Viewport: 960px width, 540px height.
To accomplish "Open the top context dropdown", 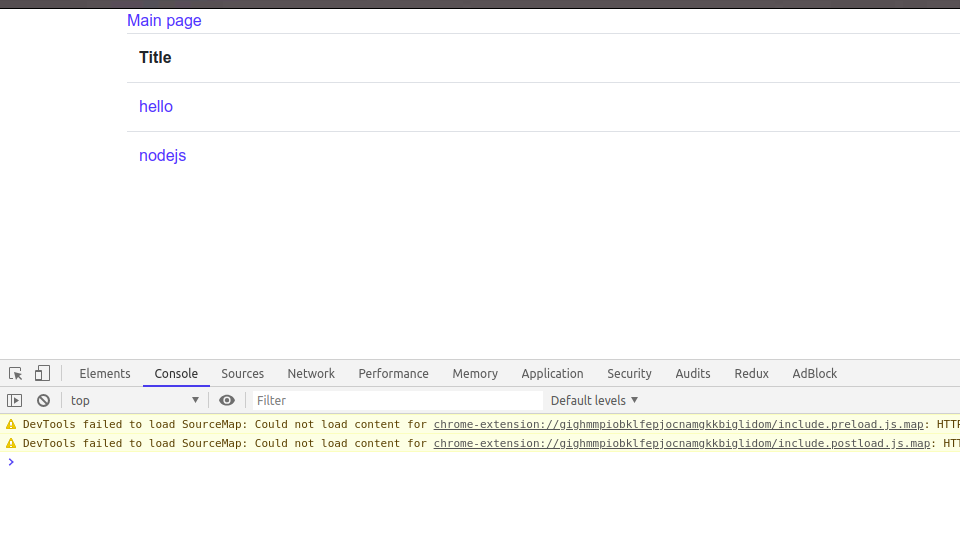I will tap(135, 400).
